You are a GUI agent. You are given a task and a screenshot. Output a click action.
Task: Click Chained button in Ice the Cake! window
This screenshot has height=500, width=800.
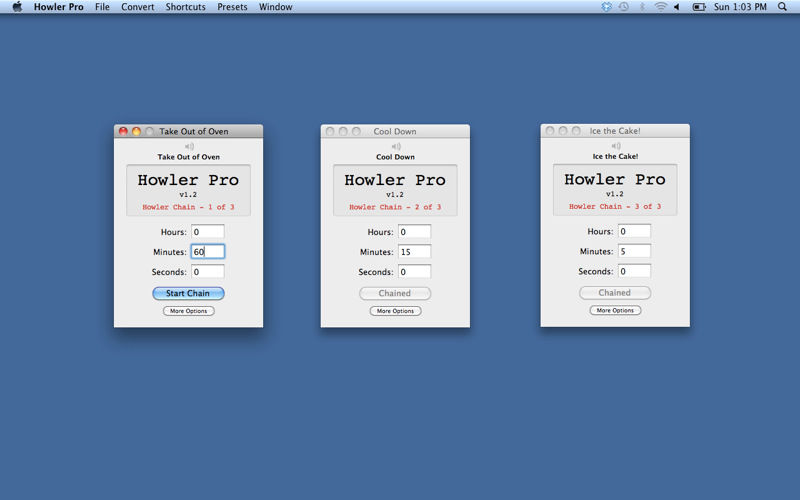(x=615, y=293)
